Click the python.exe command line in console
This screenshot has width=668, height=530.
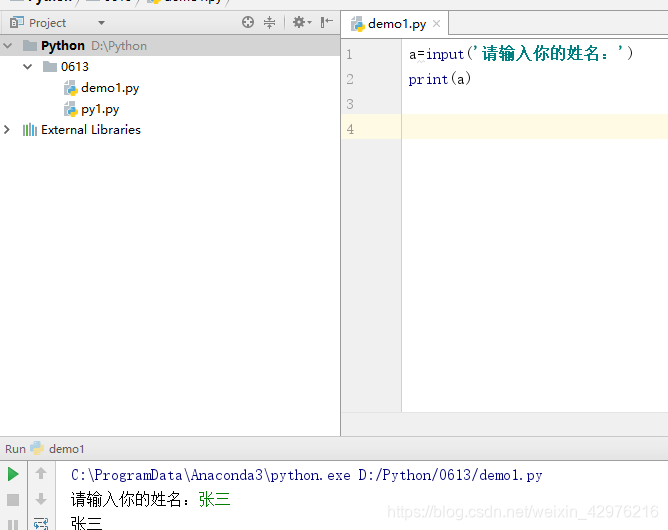[x=307, y=475]
